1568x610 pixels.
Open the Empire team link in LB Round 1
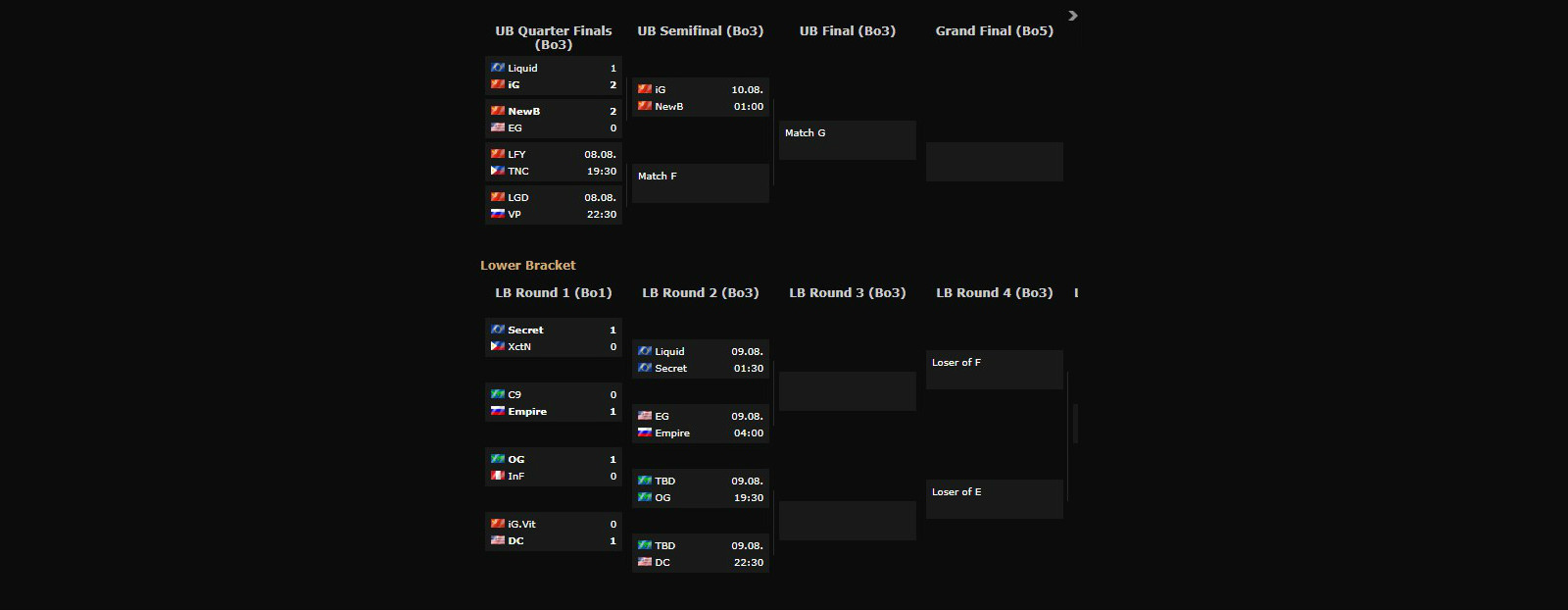pos(527,411)
